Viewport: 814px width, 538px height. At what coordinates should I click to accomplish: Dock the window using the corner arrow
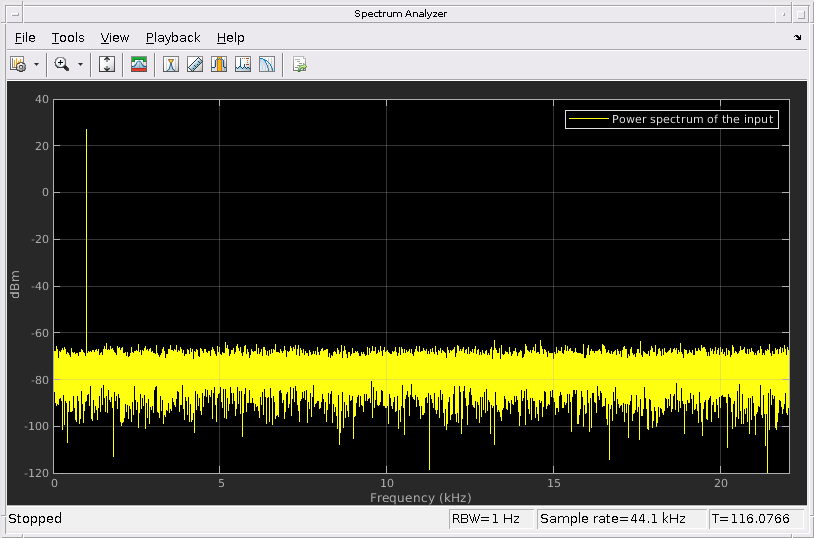[x=797, y=38]
